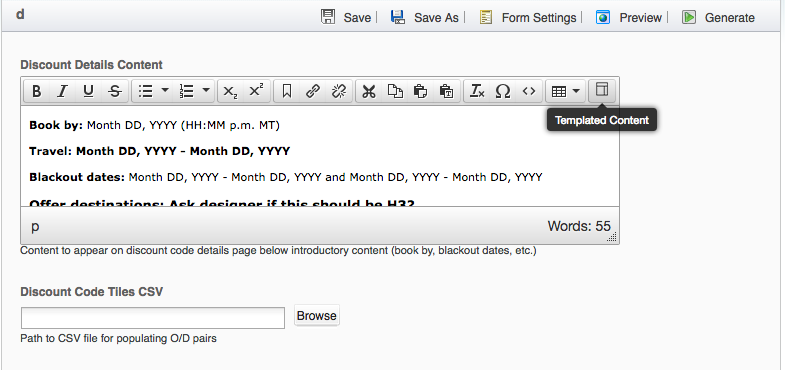Click the insert table icon
This screenshot has width=785, height=370.
click(x=559, y=91)
